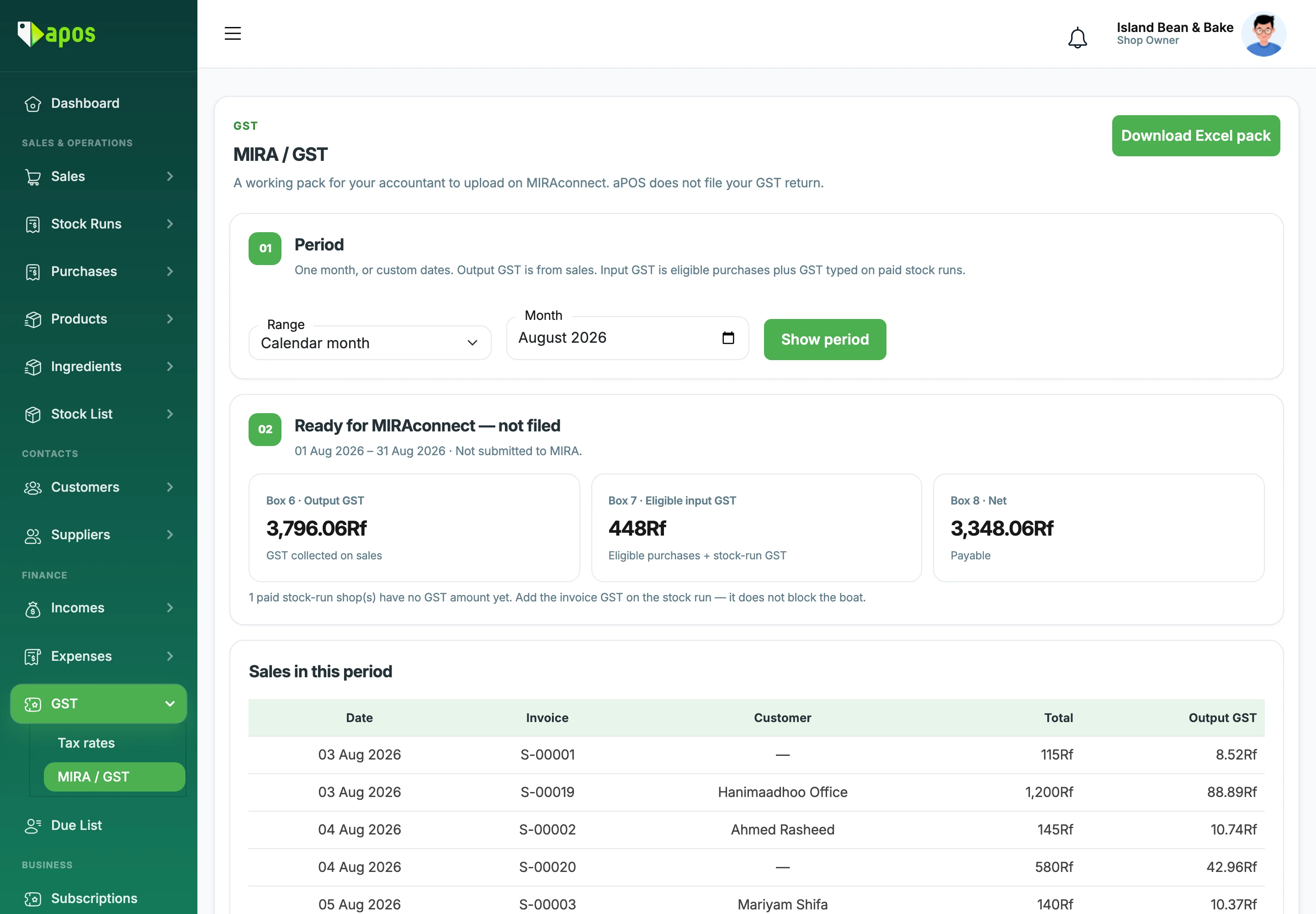Expand the Stock Runs submenu chevron

tap(170, 224)
